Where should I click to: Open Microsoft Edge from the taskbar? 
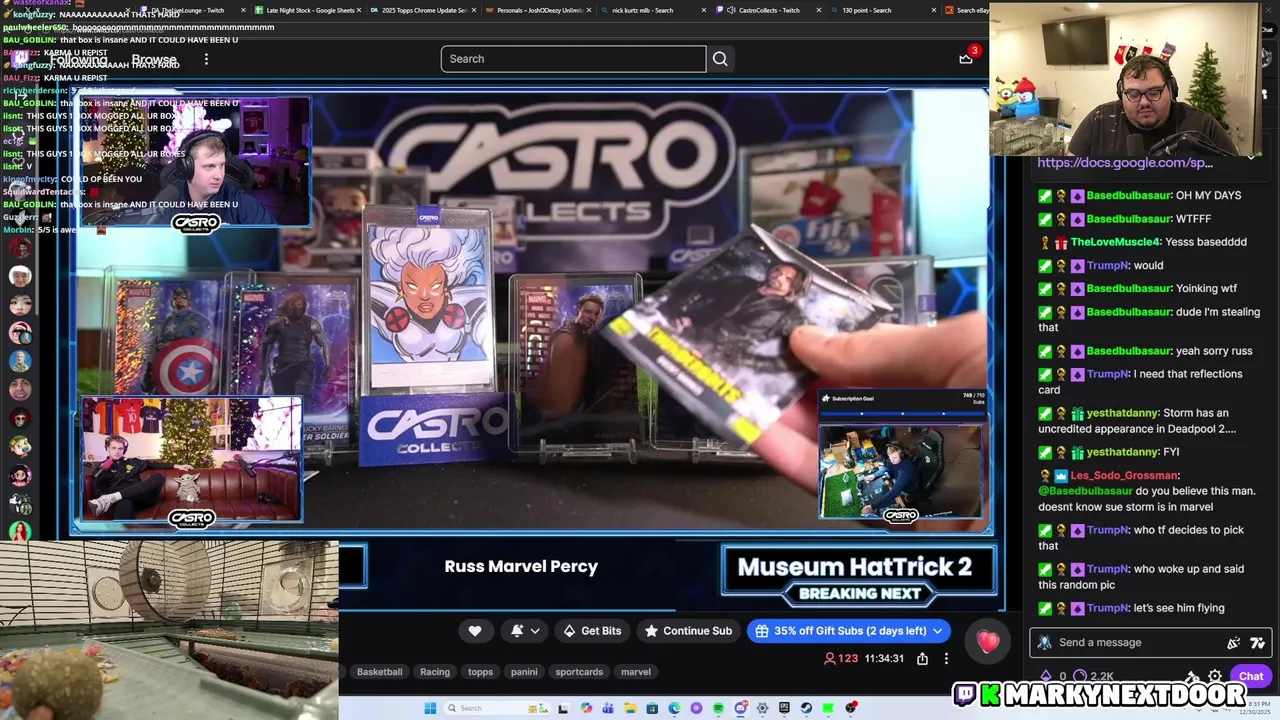click(x=674, y=708)
